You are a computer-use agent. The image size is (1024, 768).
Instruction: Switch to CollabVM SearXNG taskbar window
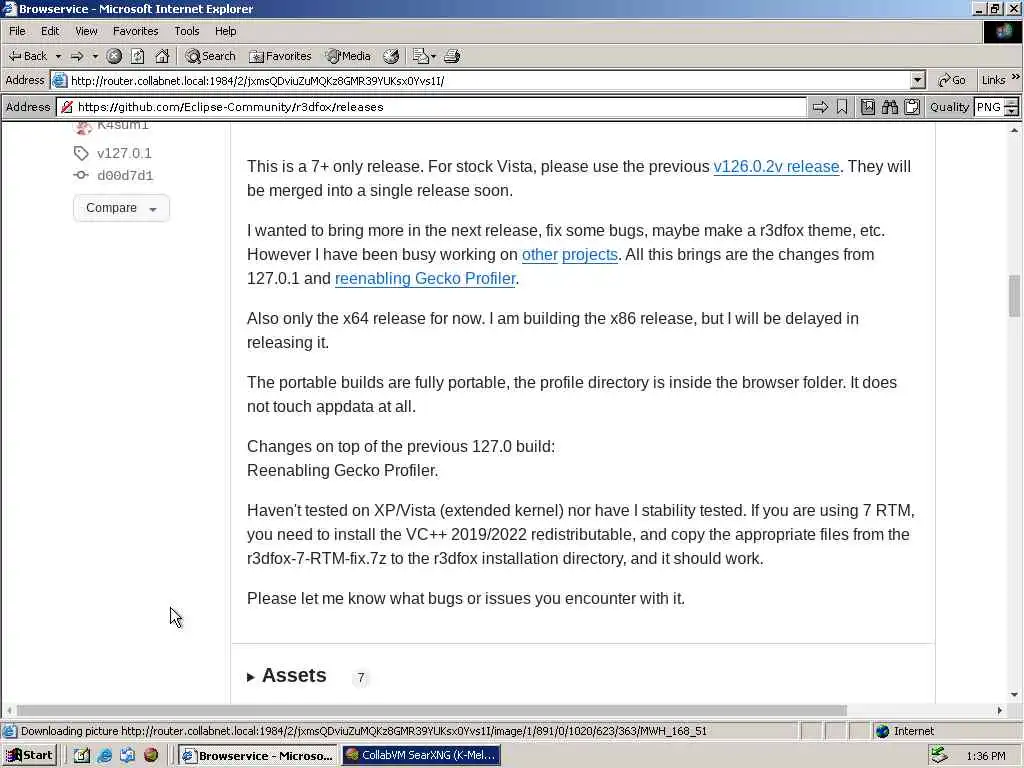421,756
